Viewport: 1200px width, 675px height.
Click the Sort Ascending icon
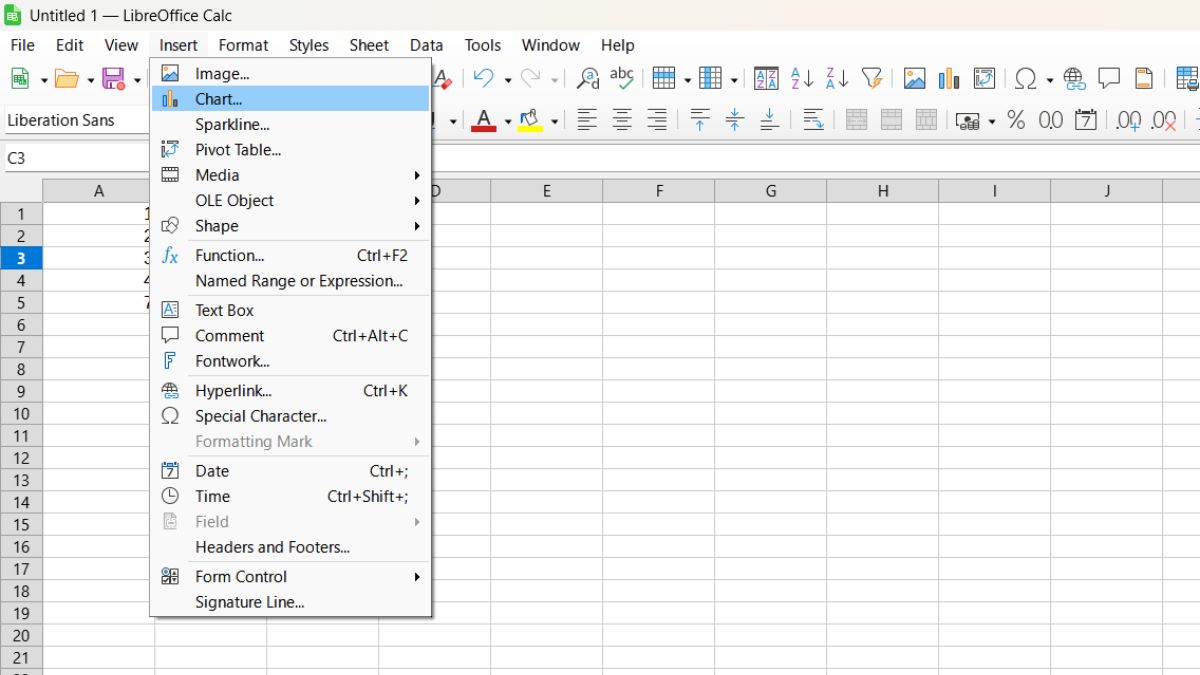click(x=802, y=78)
